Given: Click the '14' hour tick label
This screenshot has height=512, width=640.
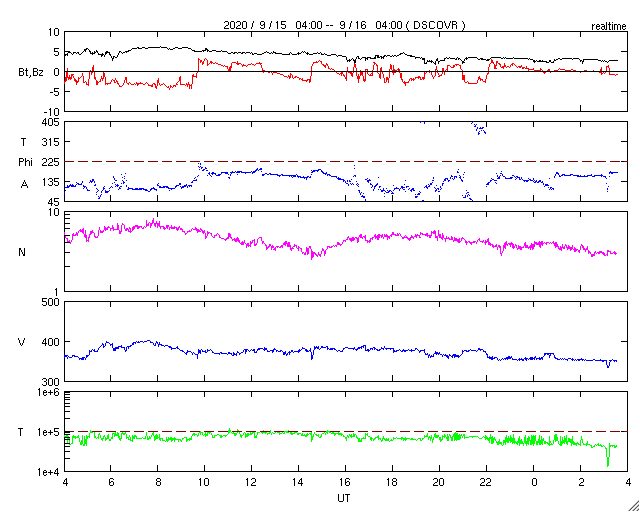Looking at the screenshot, I should (298, 482).
